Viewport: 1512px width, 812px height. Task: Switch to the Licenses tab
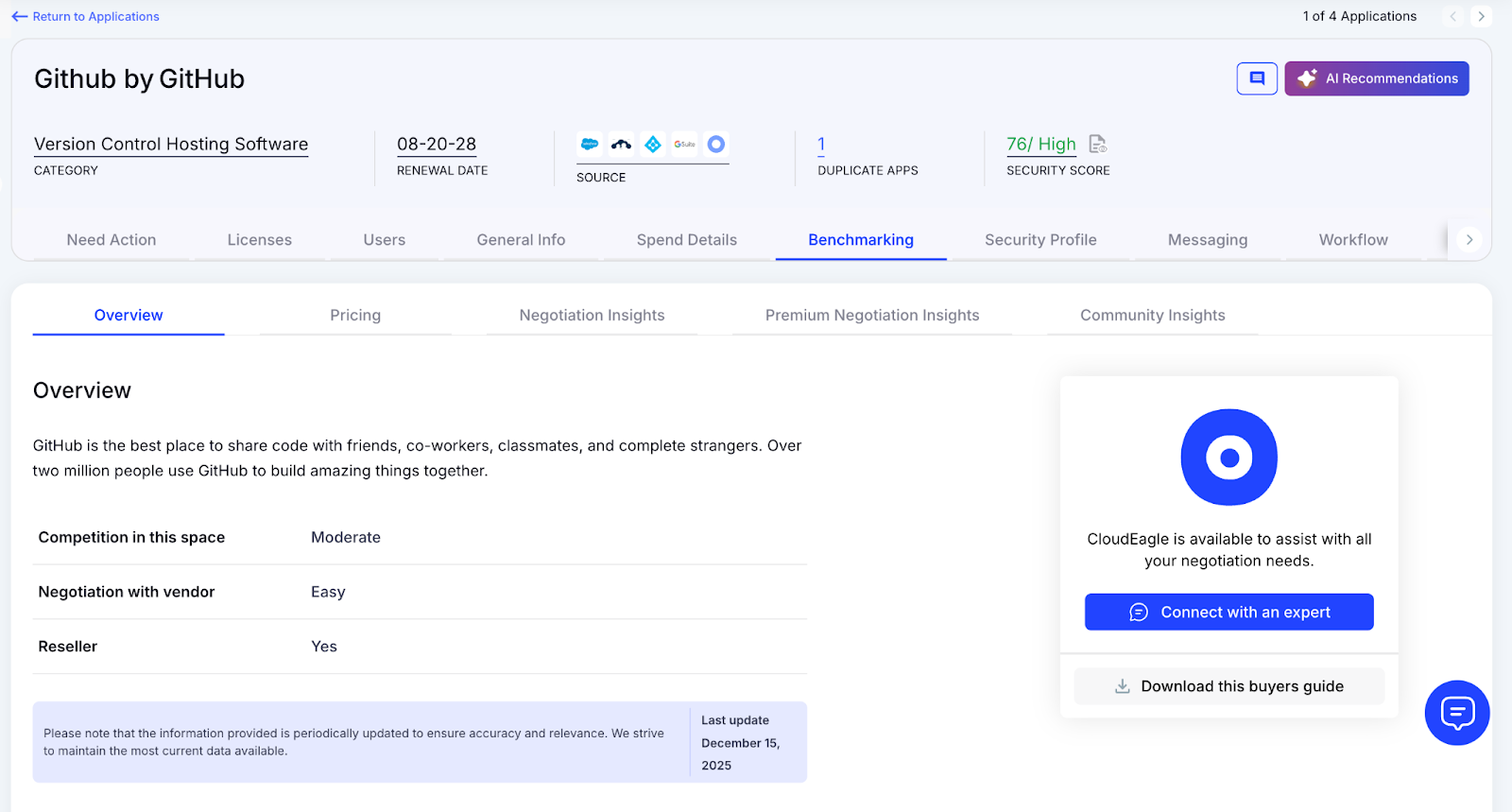coord(260,240)
